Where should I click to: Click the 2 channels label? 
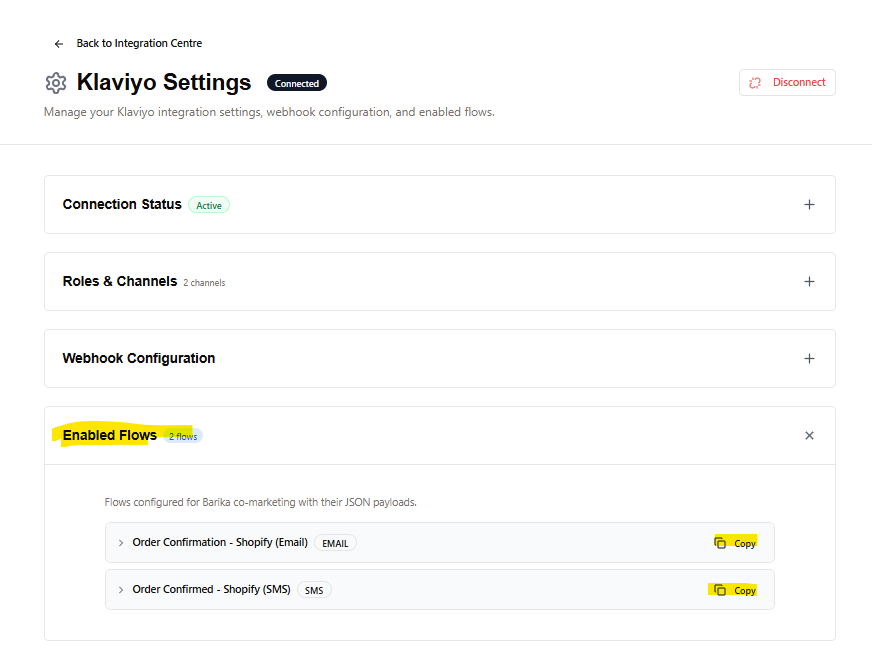click(x=204, y=282)
